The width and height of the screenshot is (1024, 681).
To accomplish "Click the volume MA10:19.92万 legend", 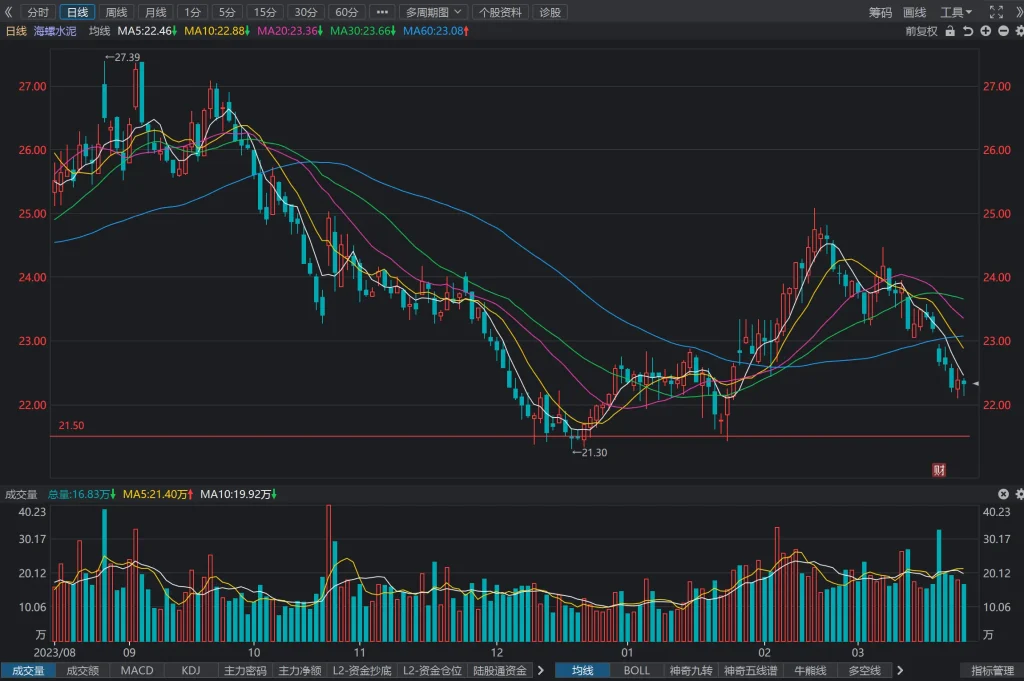I will point(238,494).
